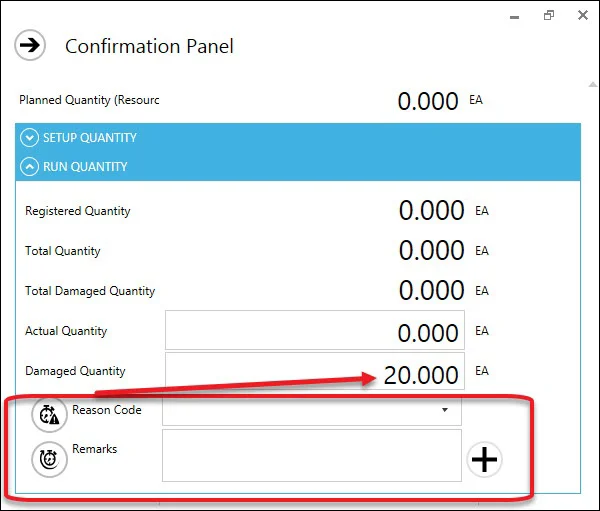Click the Planned Quantity label
This screenshot has height=511, width=600.
pyautogui.click(x=89, y=100)
